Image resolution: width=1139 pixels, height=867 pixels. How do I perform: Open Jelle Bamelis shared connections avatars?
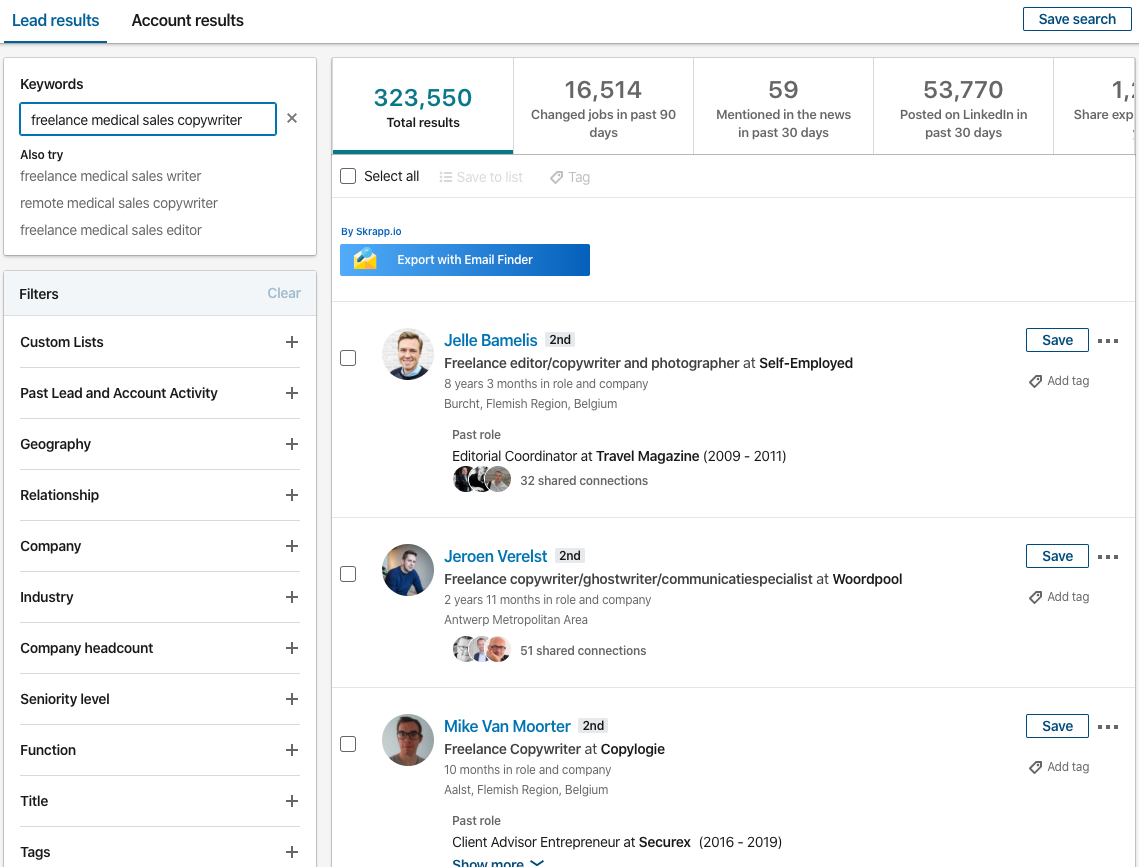point(482,479)
